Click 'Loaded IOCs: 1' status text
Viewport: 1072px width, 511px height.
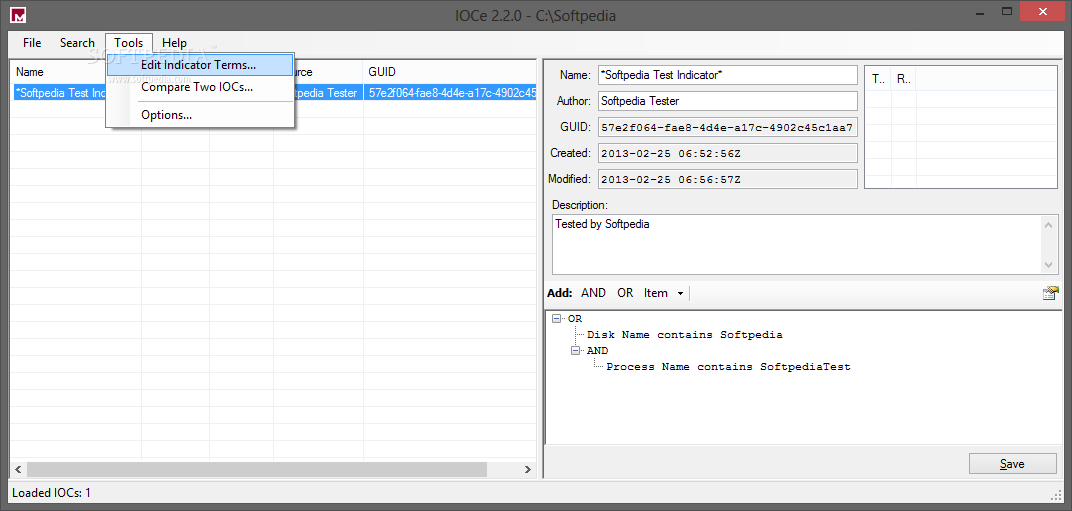[x=51, y=493]
